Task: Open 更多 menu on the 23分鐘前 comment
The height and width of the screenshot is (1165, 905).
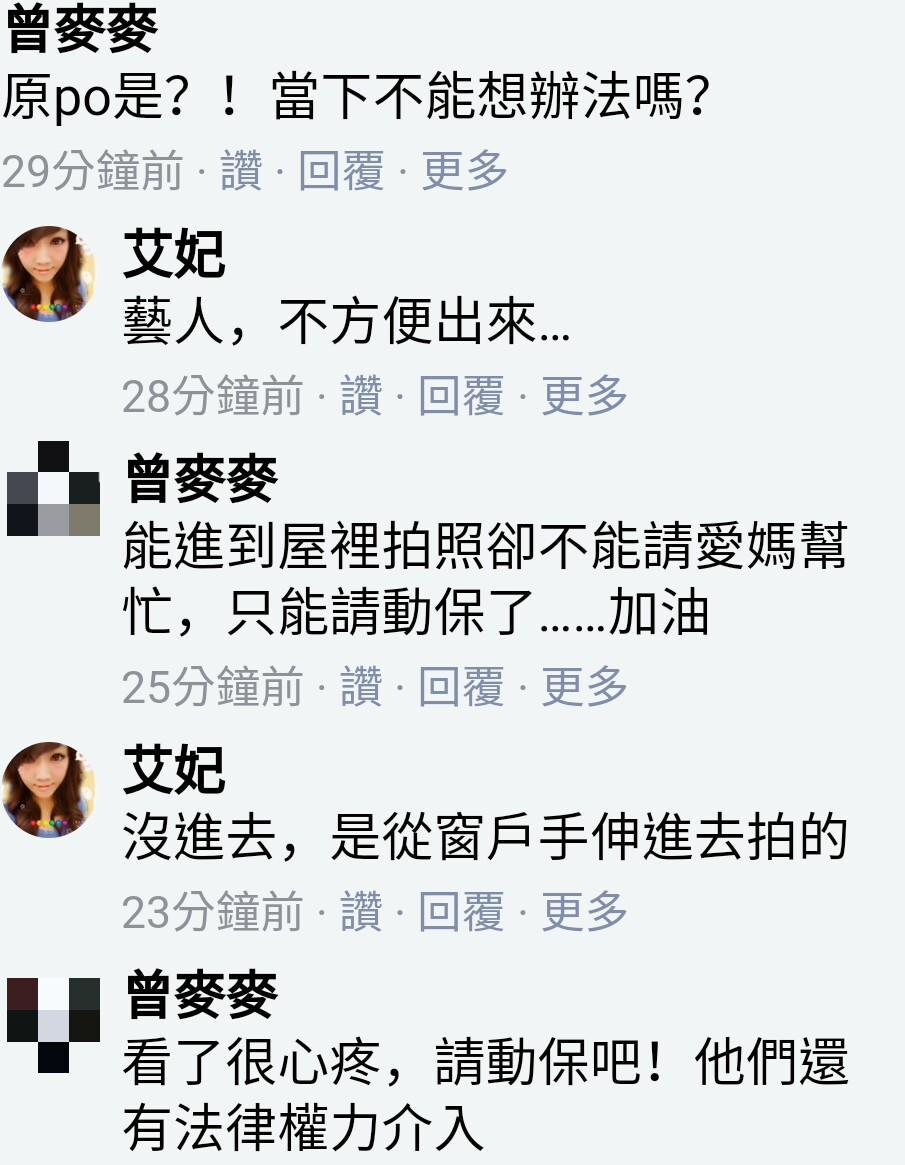Action: pos(584,911)
